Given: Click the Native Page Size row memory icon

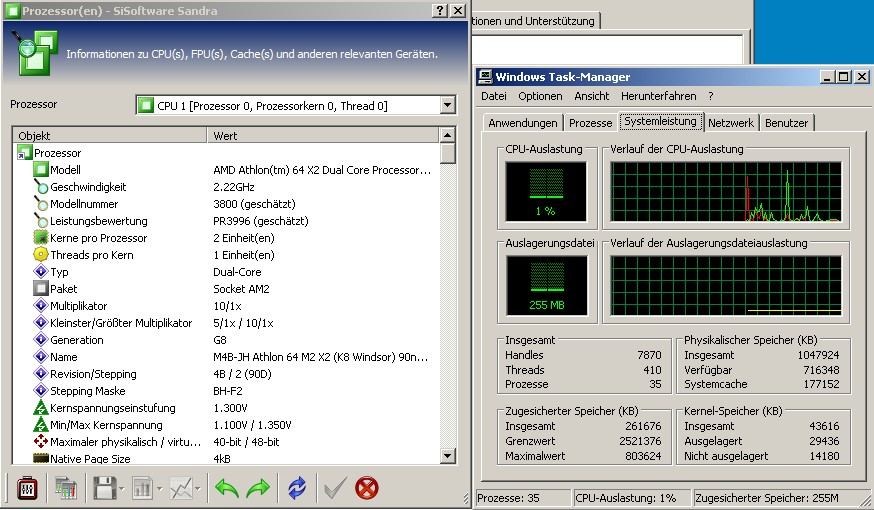Looking at the screenshot, I should point(41,458).
